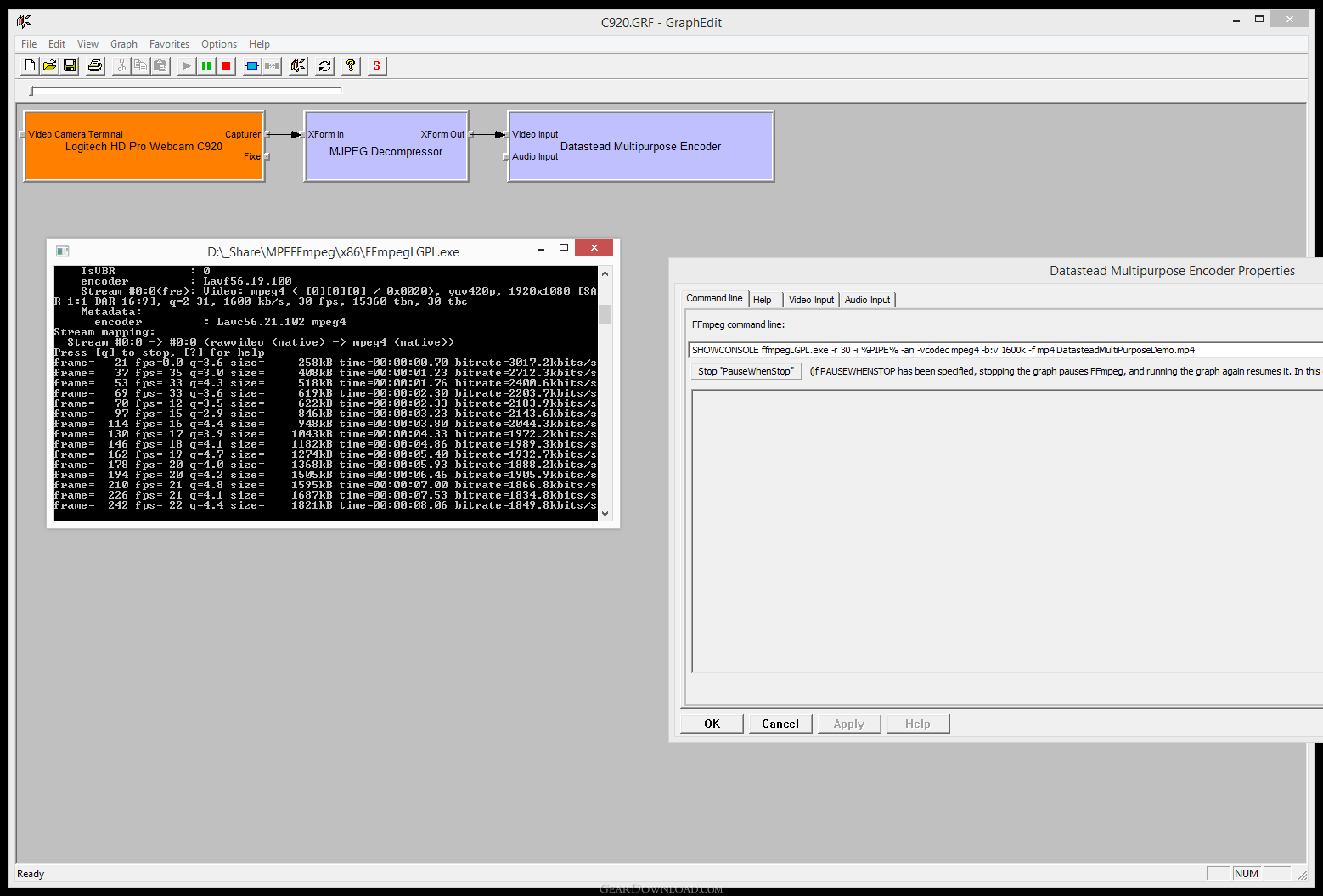Maximize the FFmpegLGPL.exe console window
The width and height of the screenshot is (1323, 896).
pos(563,248)
